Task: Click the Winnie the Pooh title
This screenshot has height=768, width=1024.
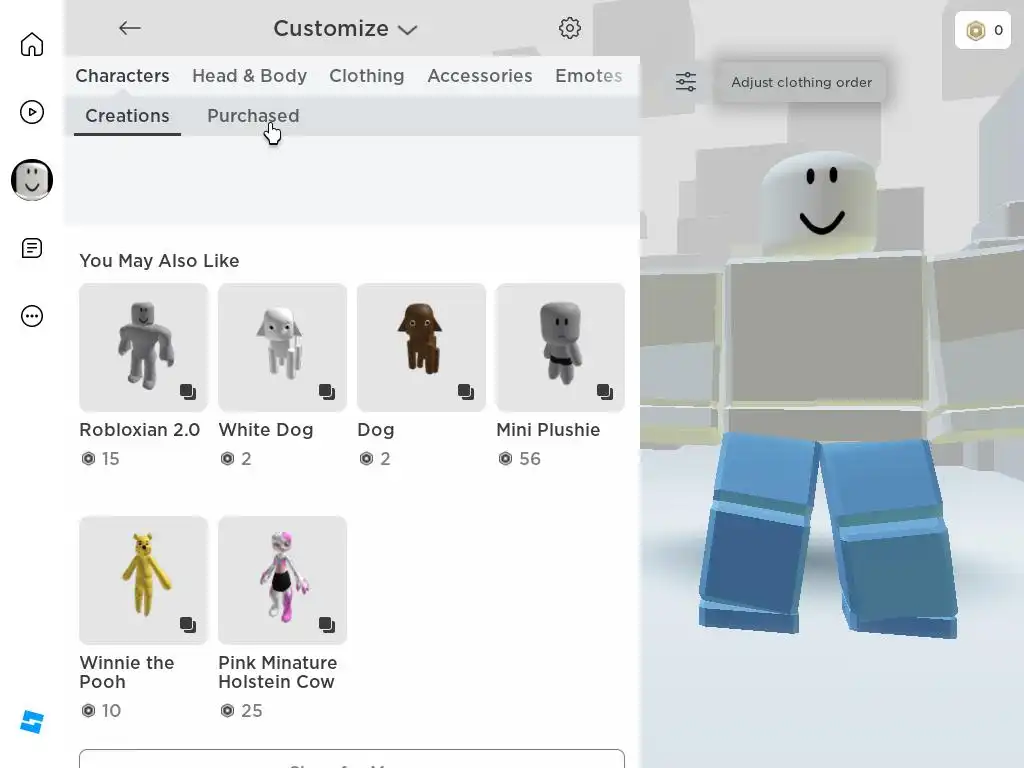Action: point(127,672)
